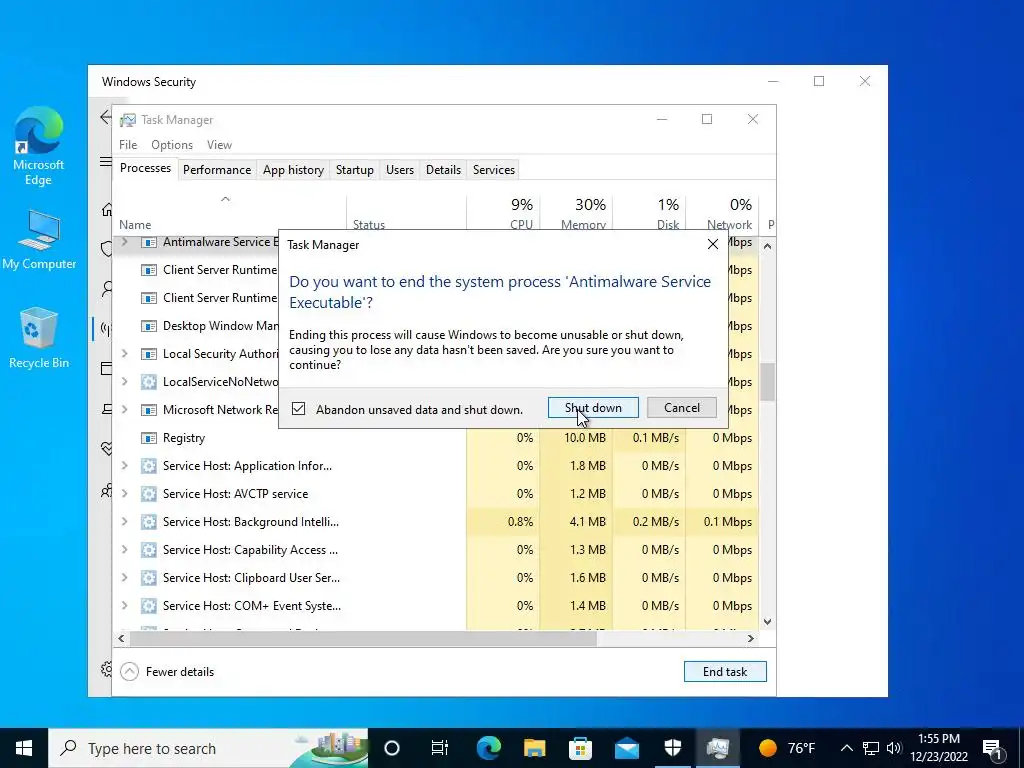Click the back arrow in Windows Security

[x=105, y=117]
